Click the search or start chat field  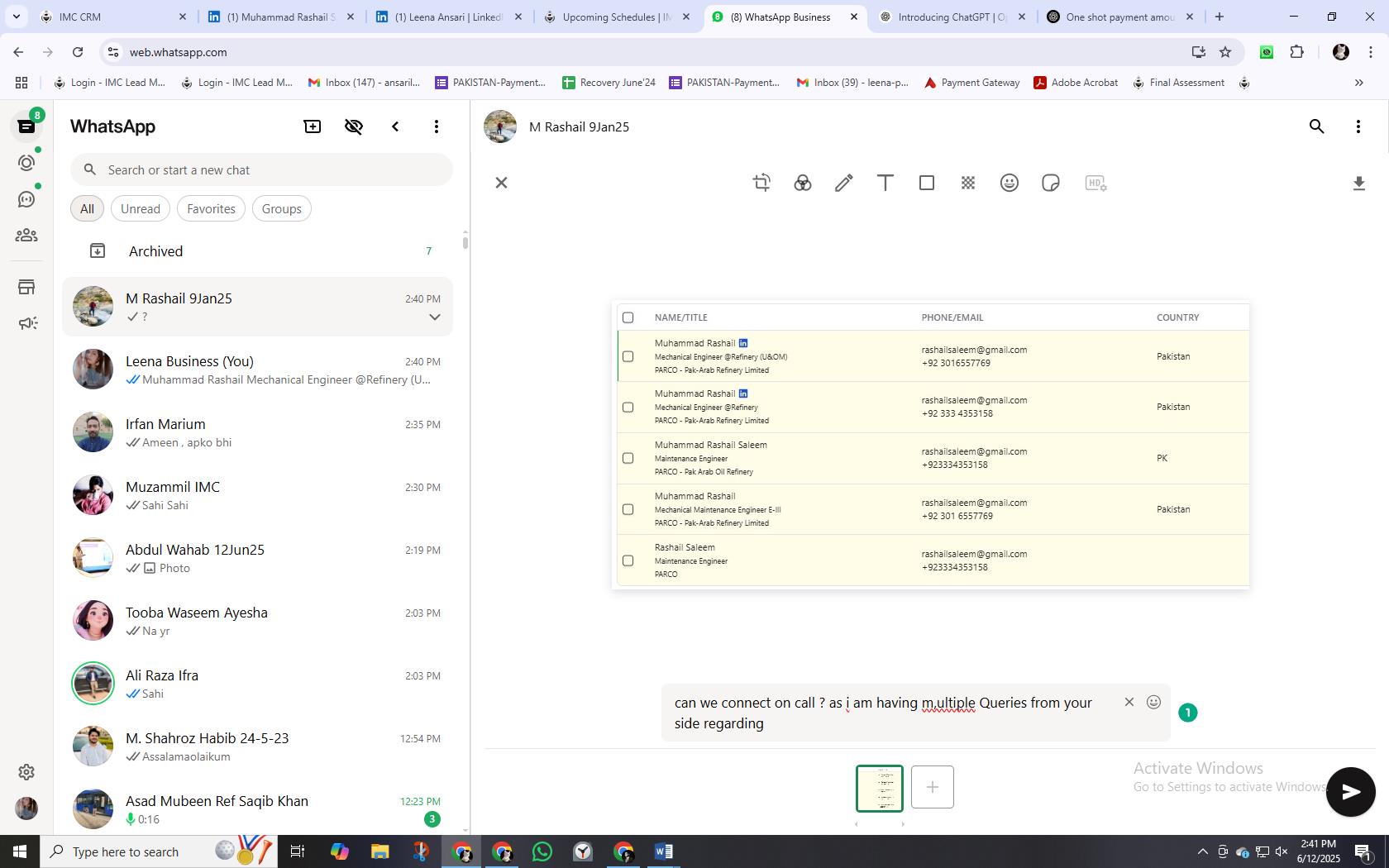coord(261,169)
